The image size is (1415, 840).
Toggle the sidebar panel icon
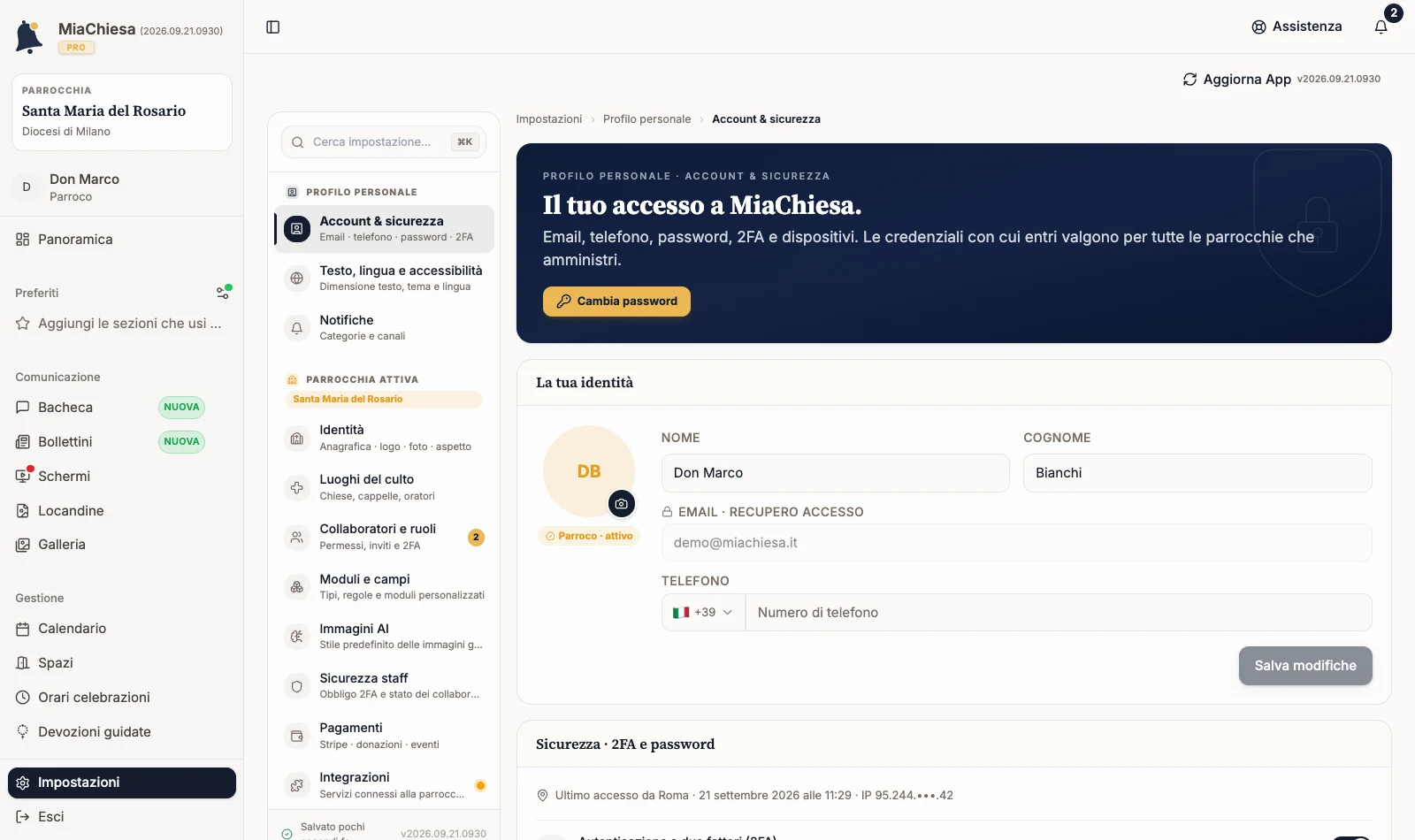point(273,27)
